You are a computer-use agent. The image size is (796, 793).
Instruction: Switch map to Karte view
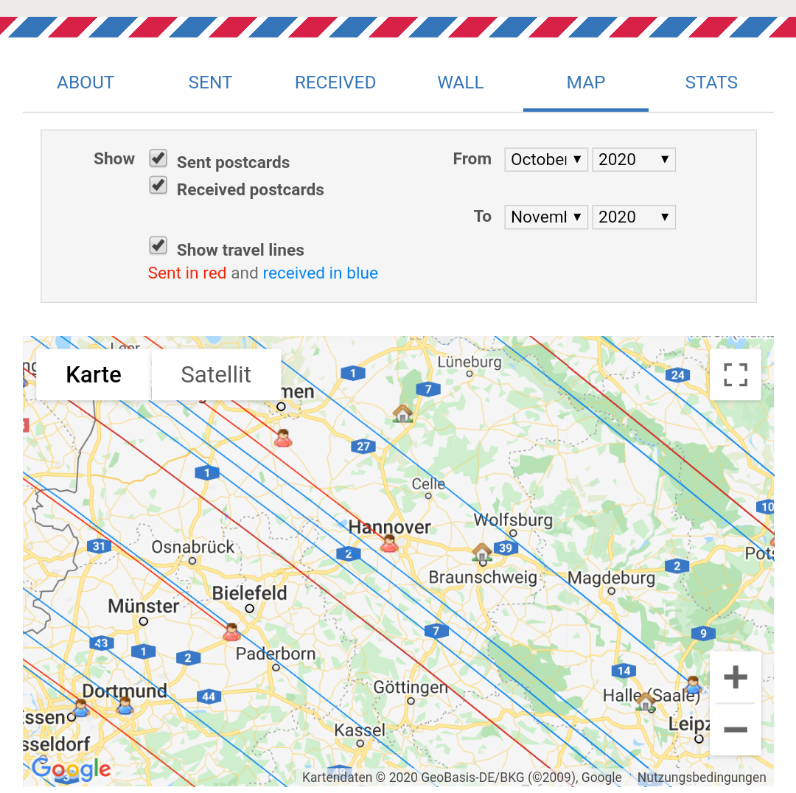(x=93, y=375)
